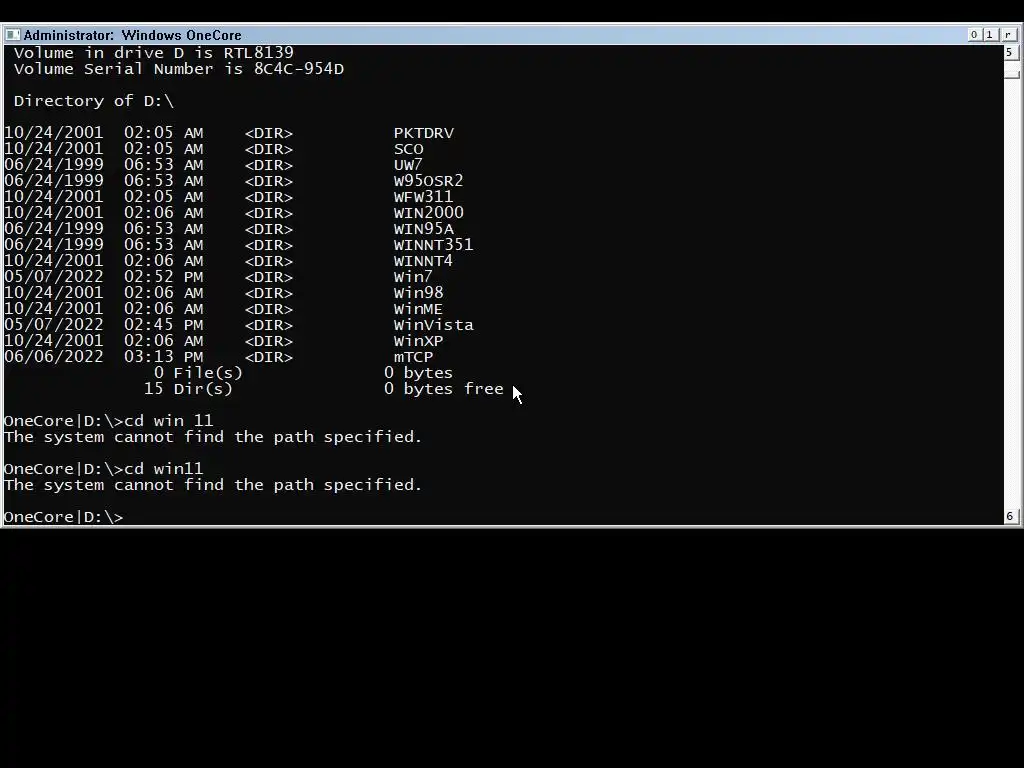Viewport: 1024px width, 768px height.
Task: Click the PKTDRV directory entry
Action: (x=424, y=133)
